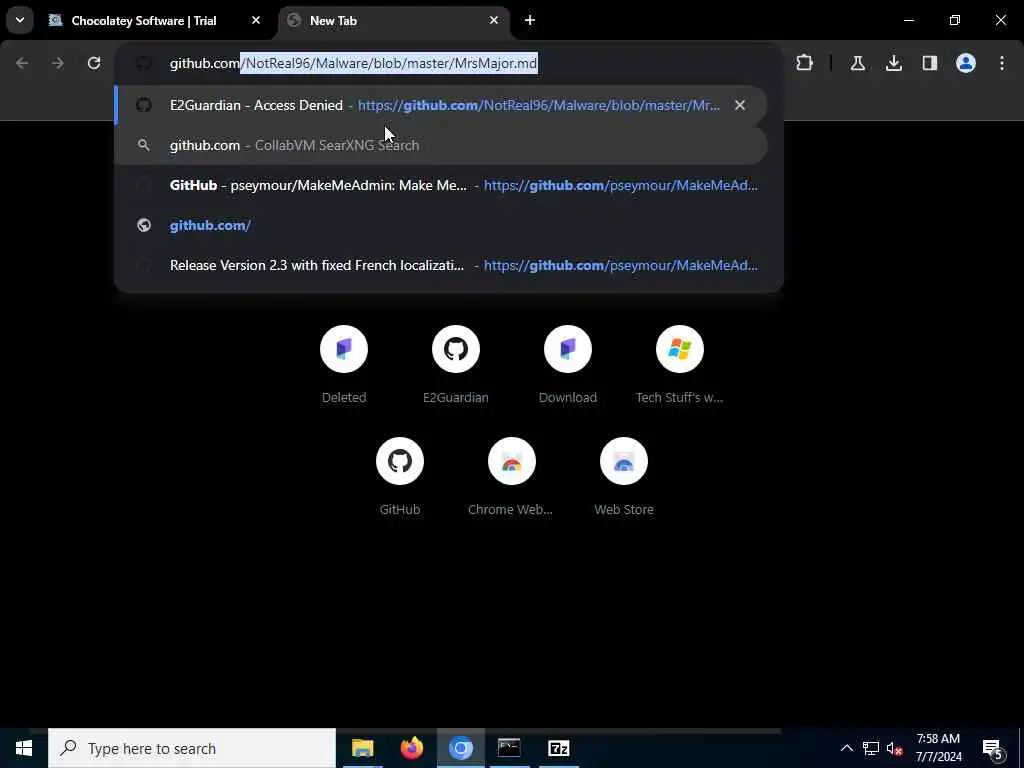1024x768 pixels.
Task: Open the Chrome Web shortcut tile
Action: coord(511,477)
